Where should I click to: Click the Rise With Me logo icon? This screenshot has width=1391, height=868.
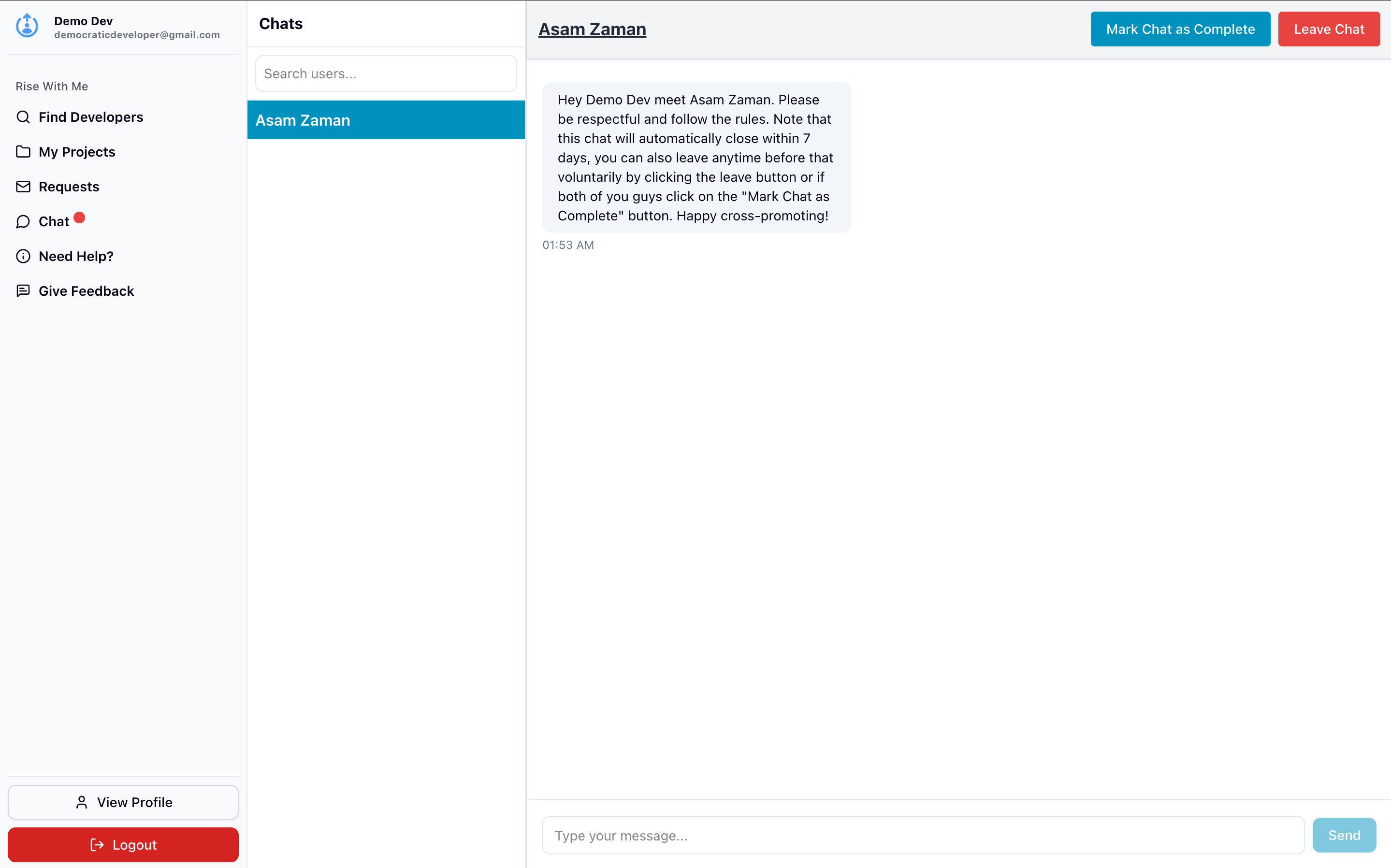point(27,26)
